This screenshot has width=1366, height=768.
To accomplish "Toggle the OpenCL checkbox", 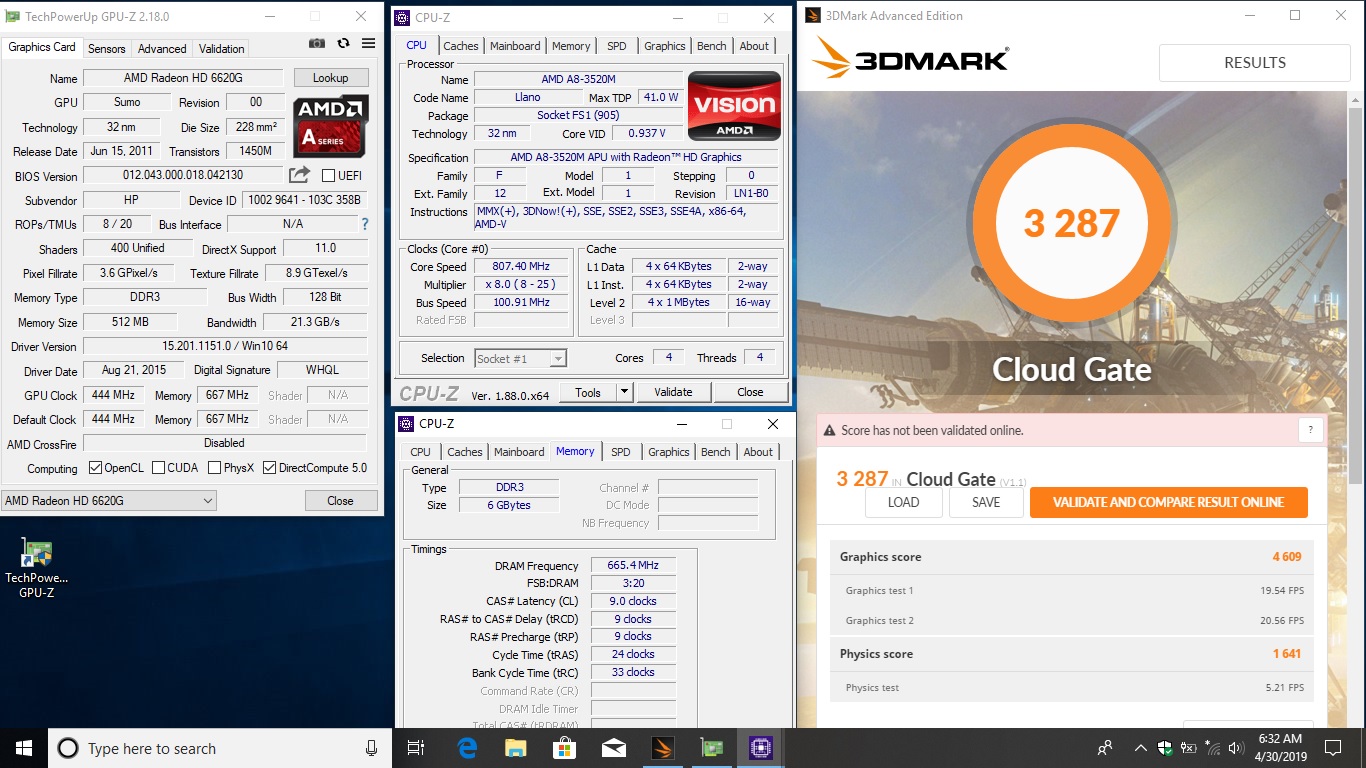I will [95, 468].
